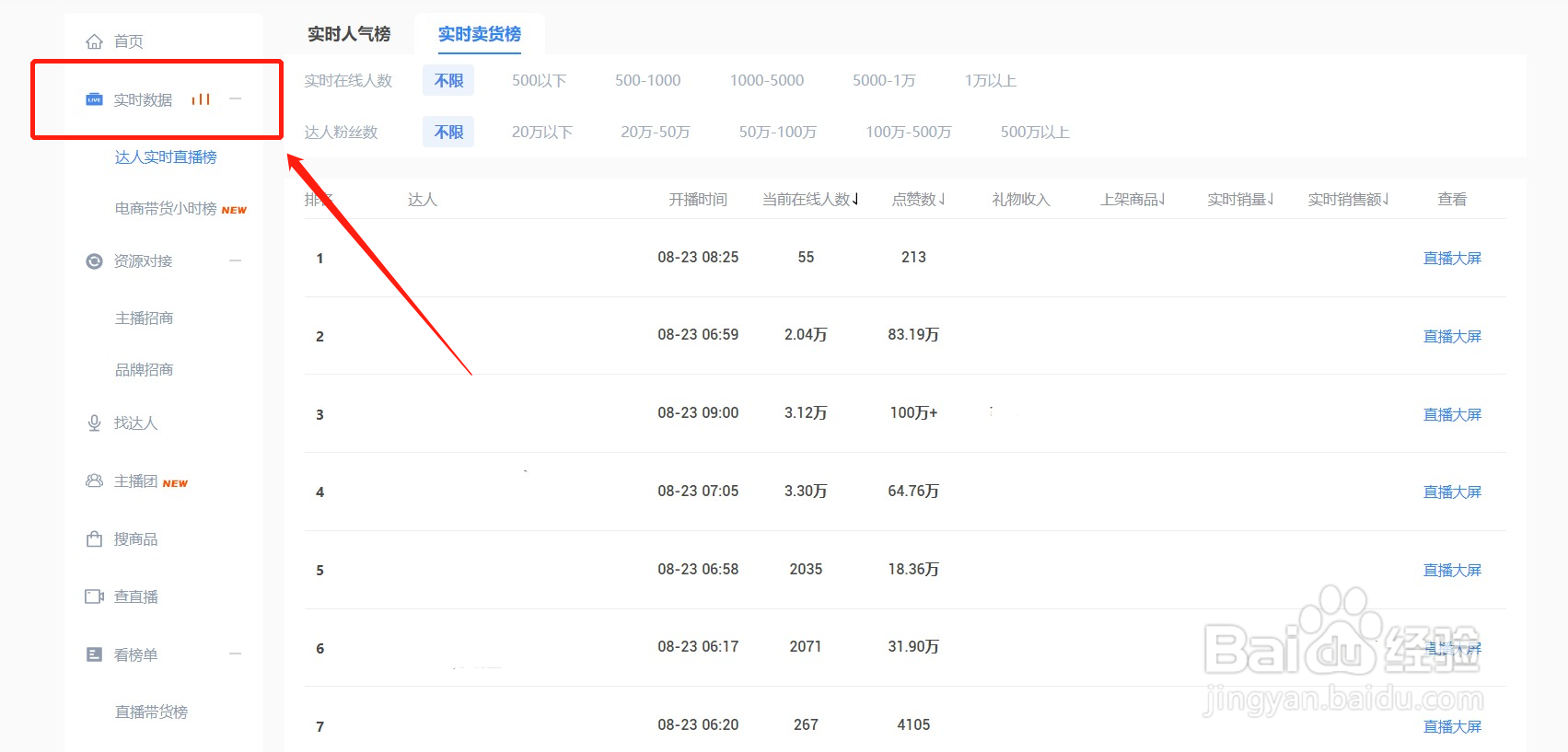1568x752 pixels.
Task: Click the 资源对接 sidebar icon
Action: [x=94, y=261]
